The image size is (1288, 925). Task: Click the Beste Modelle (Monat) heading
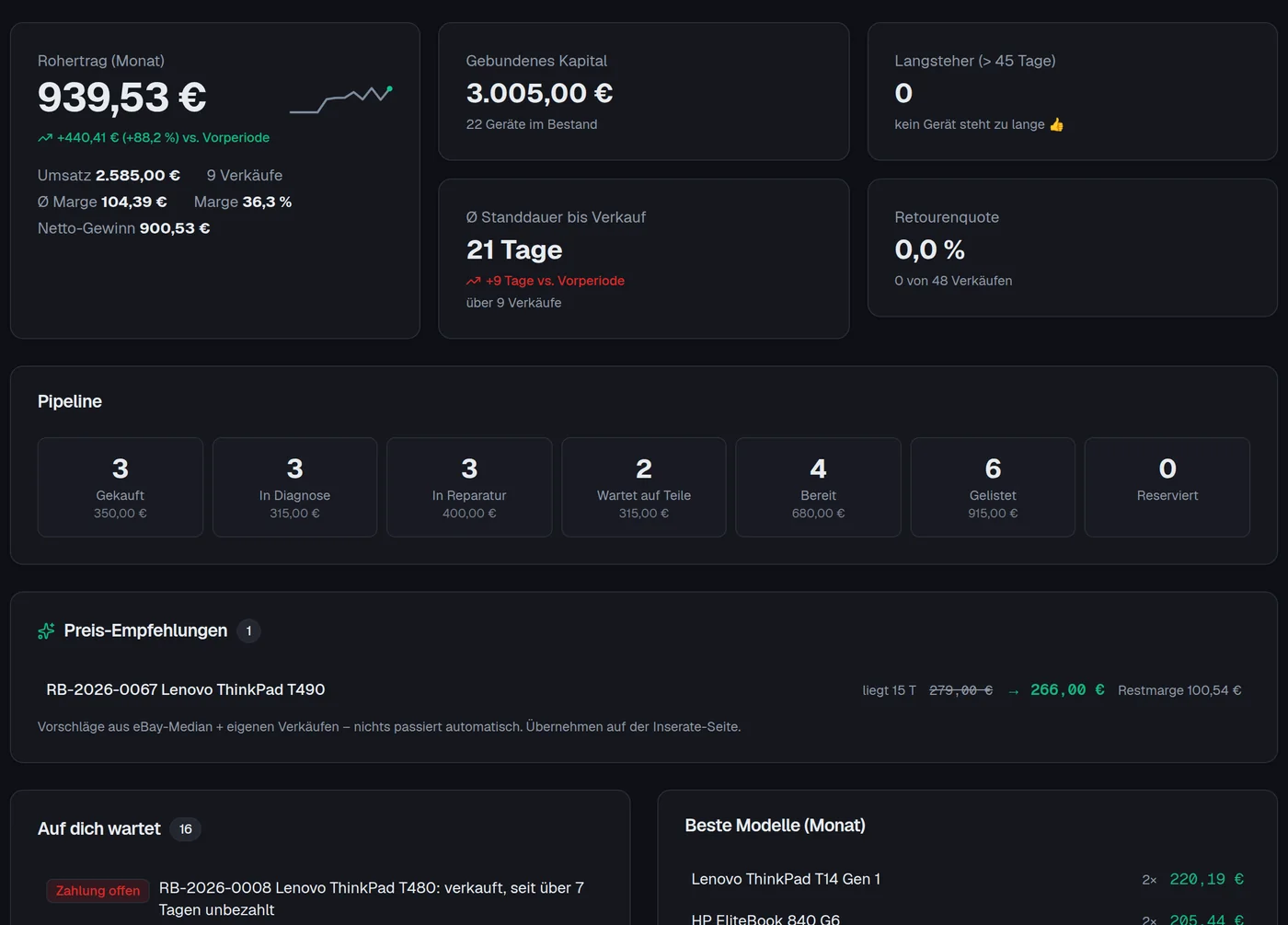tap(776, 826)
